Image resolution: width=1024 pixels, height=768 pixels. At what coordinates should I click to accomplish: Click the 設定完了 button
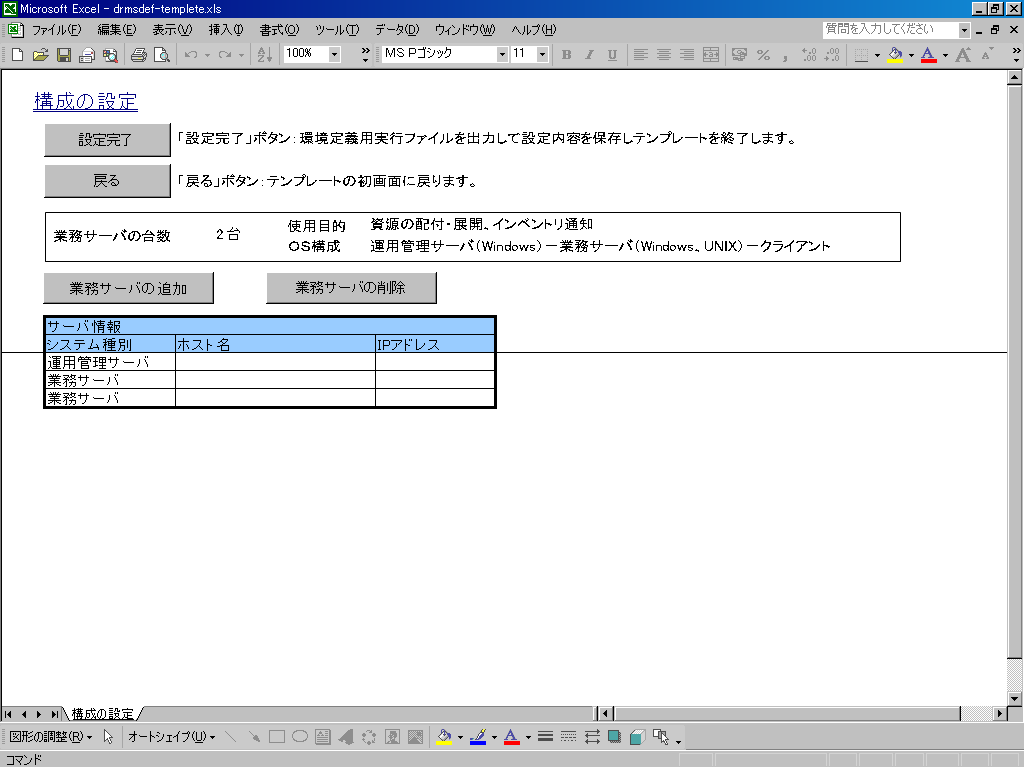[107, 140]
